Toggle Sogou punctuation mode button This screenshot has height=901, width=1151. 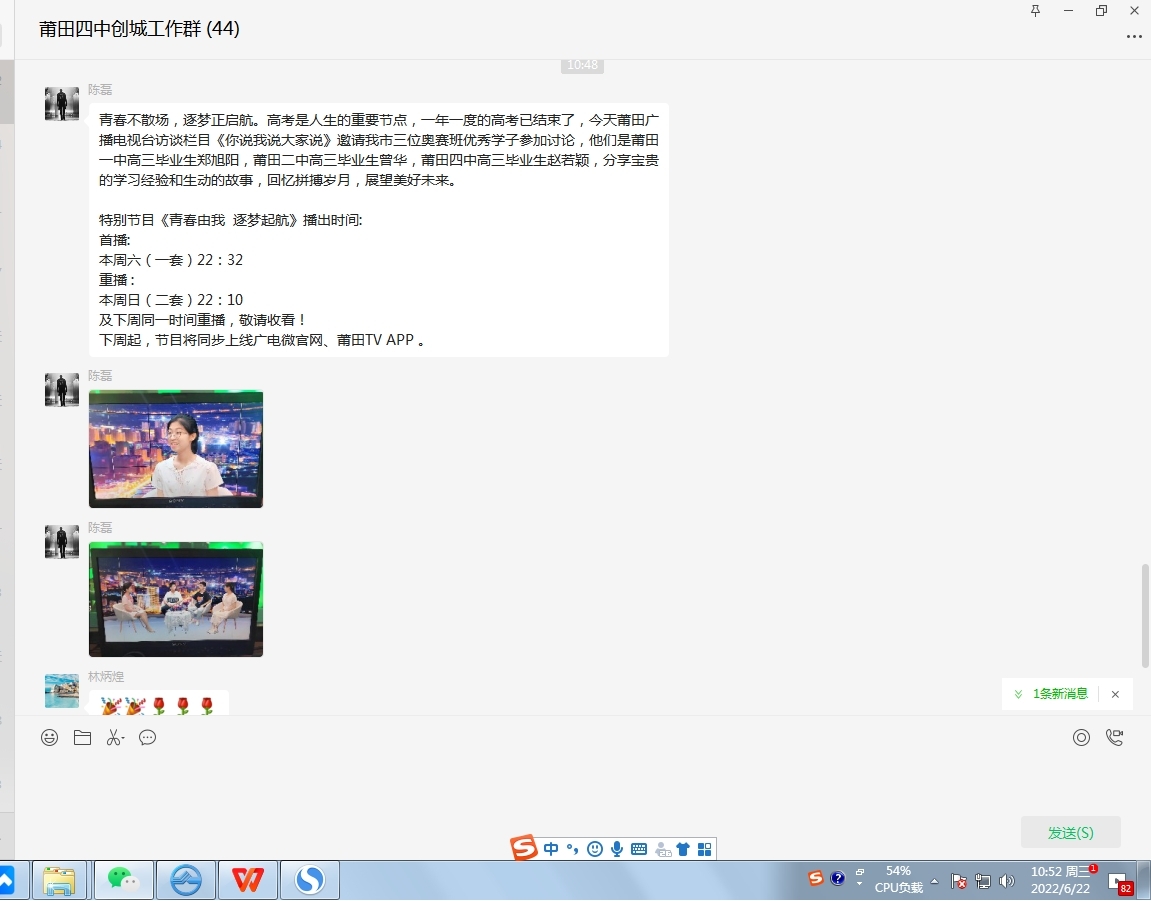click(x=573, y=850)
